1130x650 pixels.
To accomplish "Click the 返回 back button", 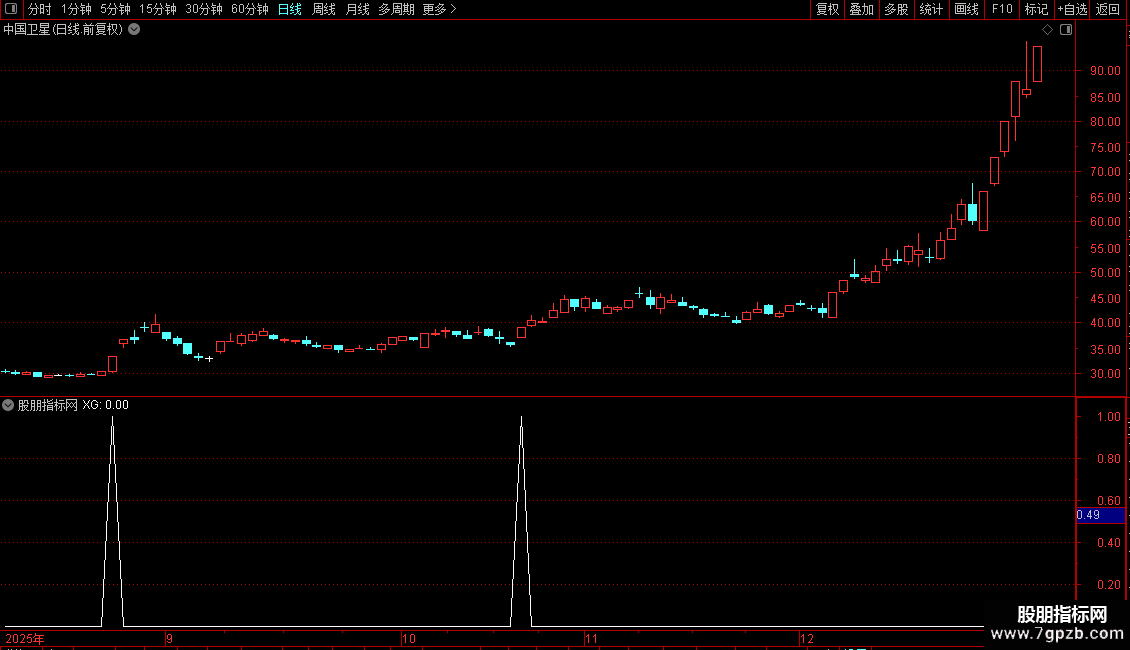I will [x=1108, y=9].
